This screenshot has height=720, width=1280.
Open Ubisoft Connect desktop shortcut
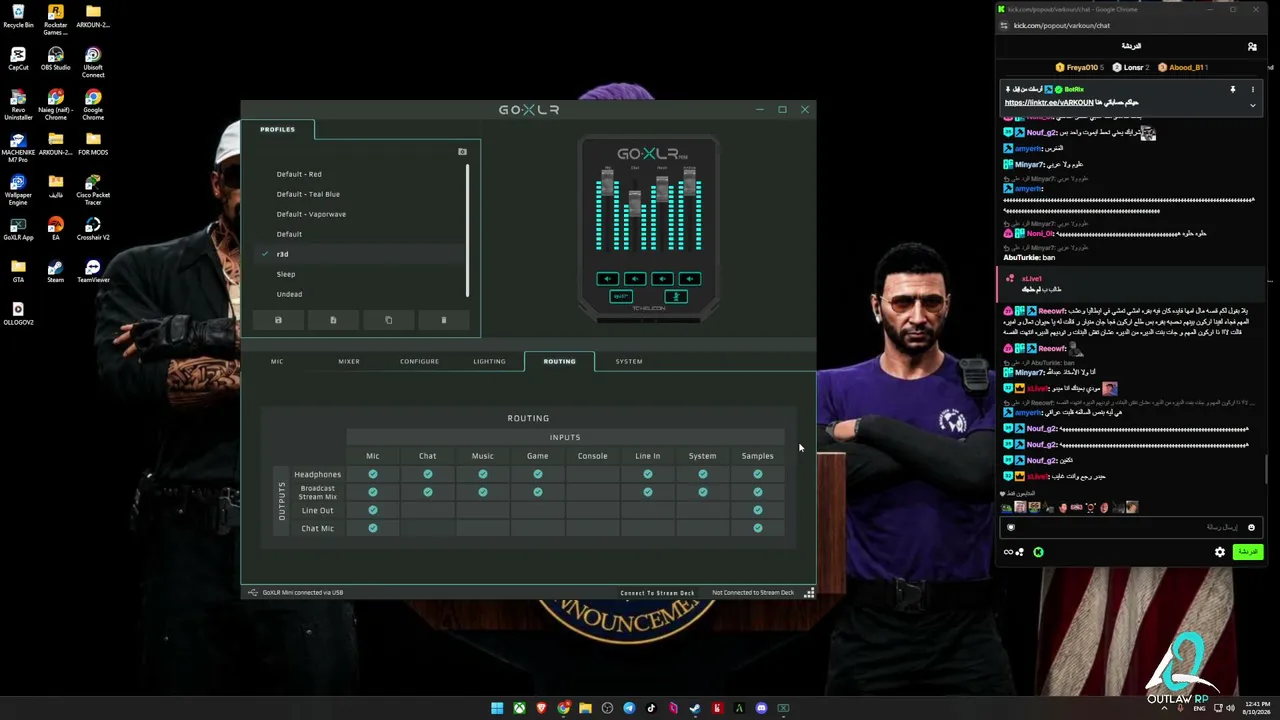93,62
